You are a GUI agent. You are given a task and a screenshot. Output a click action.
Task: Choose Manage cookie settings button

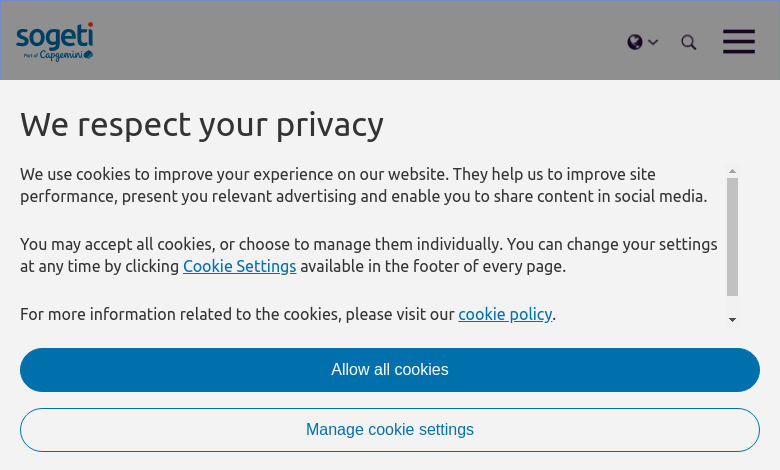click(390, 430)
